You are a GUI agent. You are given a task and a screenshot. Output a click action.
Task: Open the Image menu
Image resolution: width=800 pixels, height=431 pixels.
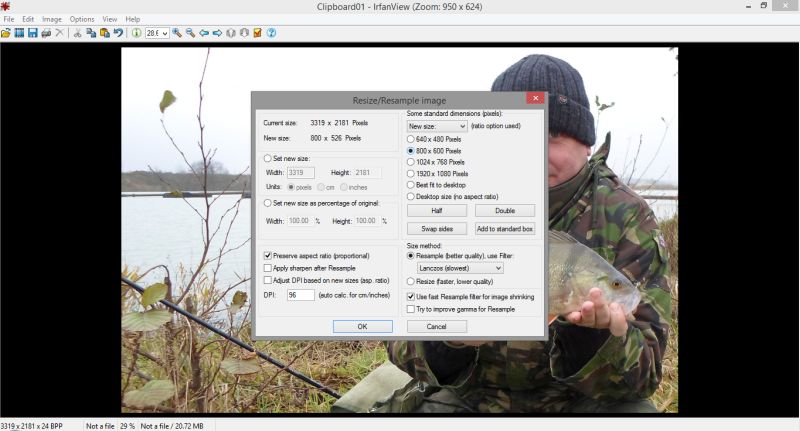click(52, 19)
